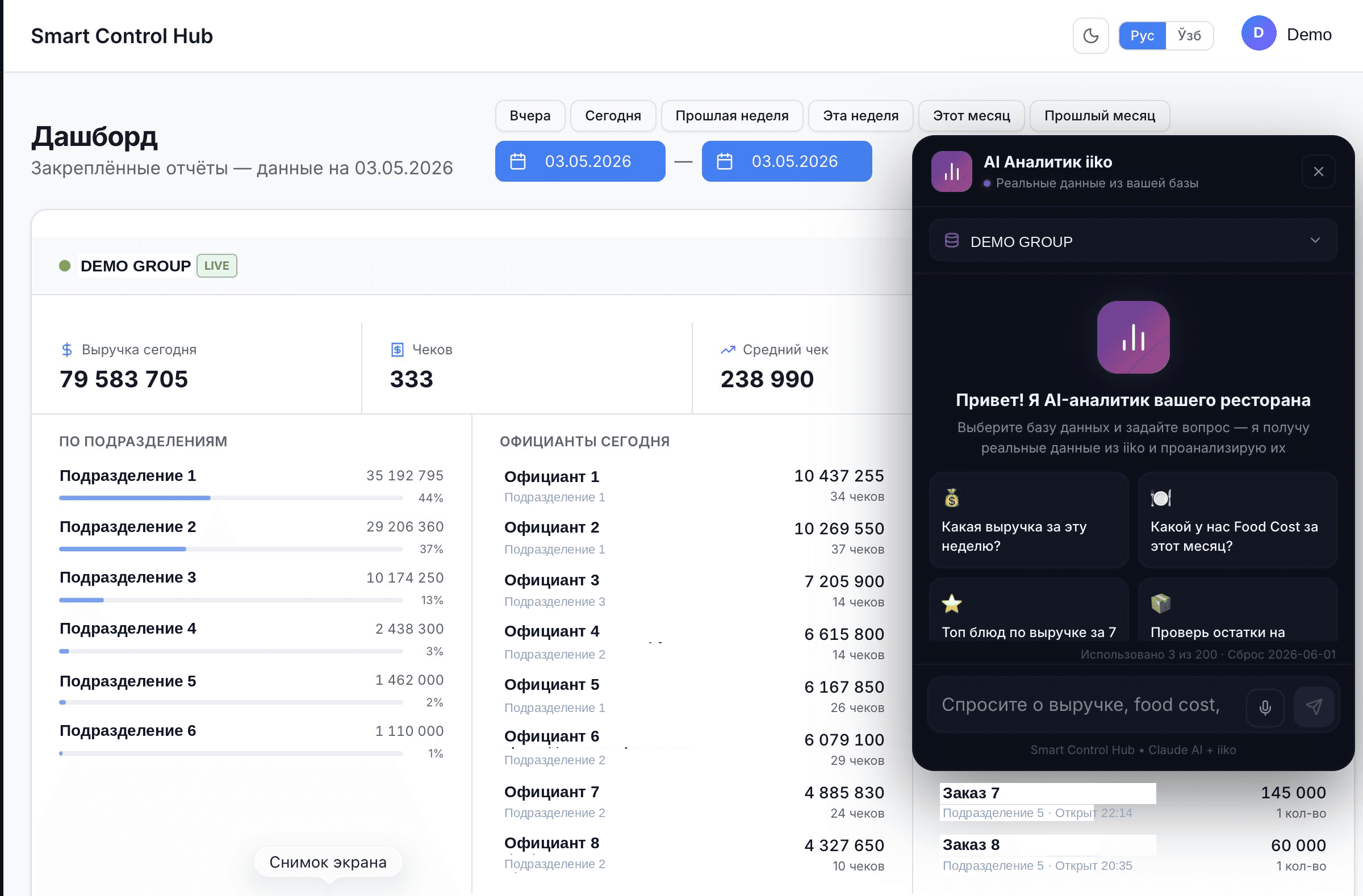Select the Прошлая неделя period filter
Screen dimensions: 1363x896
tap(732, 116)
